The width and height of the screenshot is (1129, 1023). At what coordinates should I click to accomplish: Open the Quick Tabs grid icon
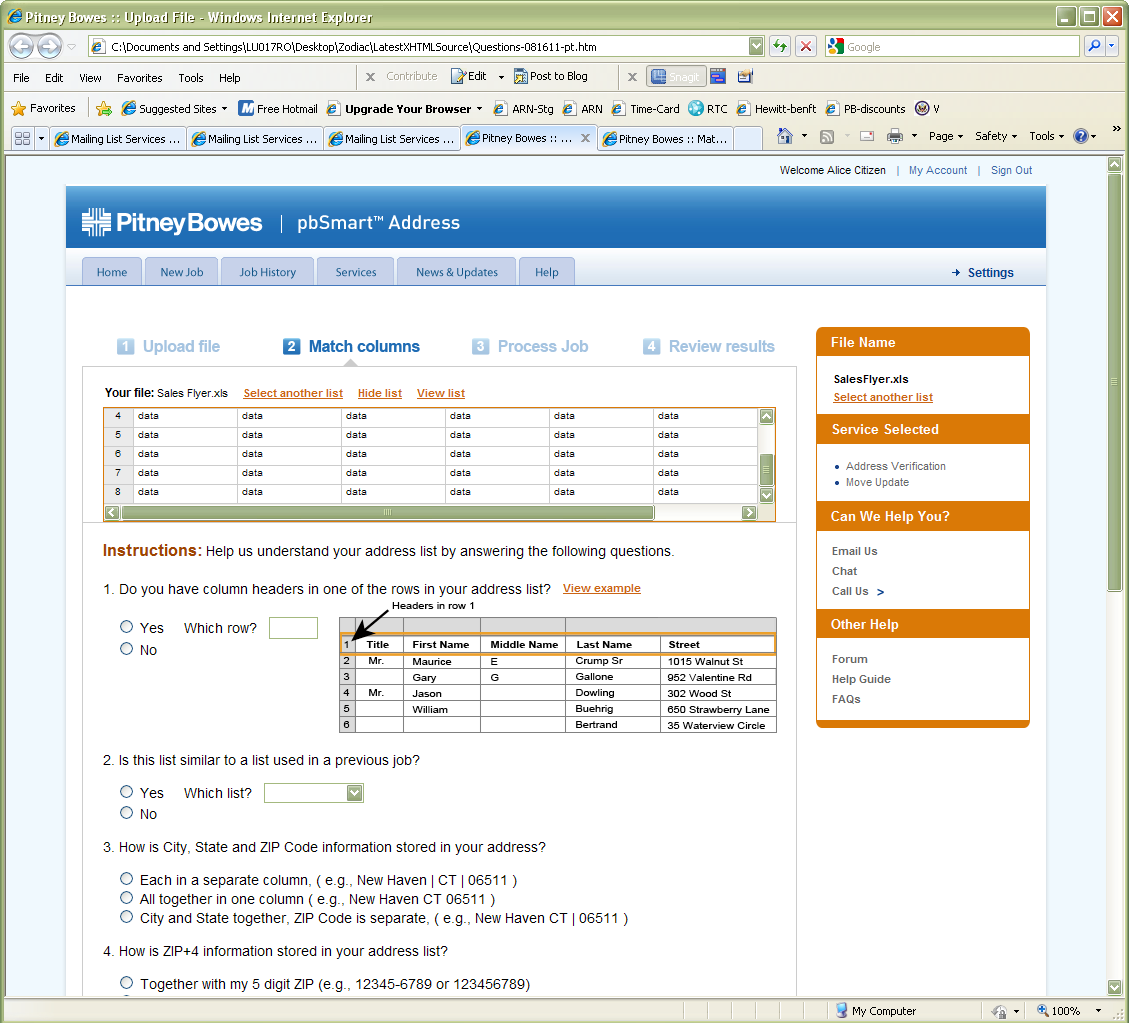click(x=22, y=138)
